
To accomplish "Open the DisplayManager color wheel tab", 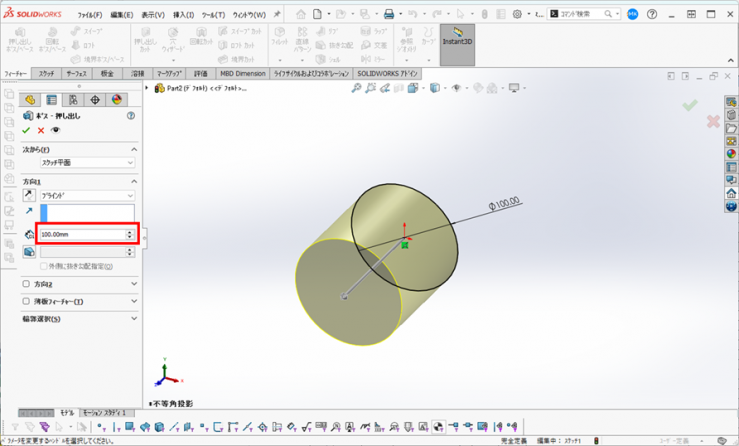I will 116,100.
